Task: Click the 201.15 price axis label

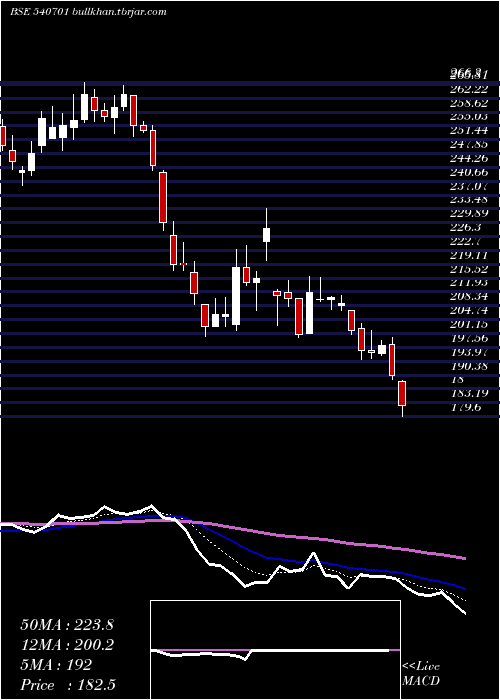Action: [x=468, y=325]
